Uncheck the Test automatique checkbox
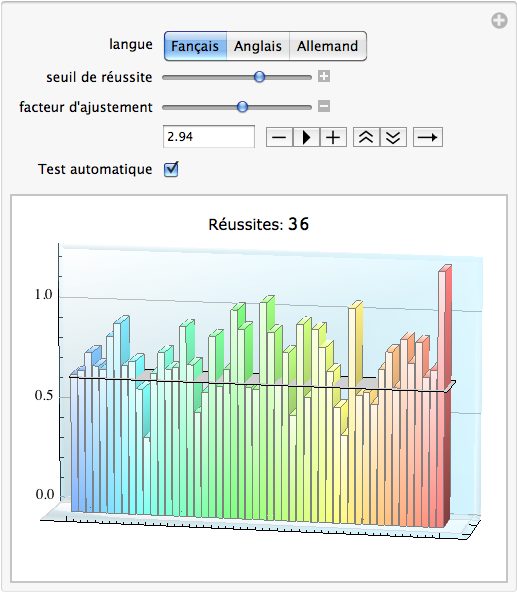The image size is (517, 592). (171, 169)
